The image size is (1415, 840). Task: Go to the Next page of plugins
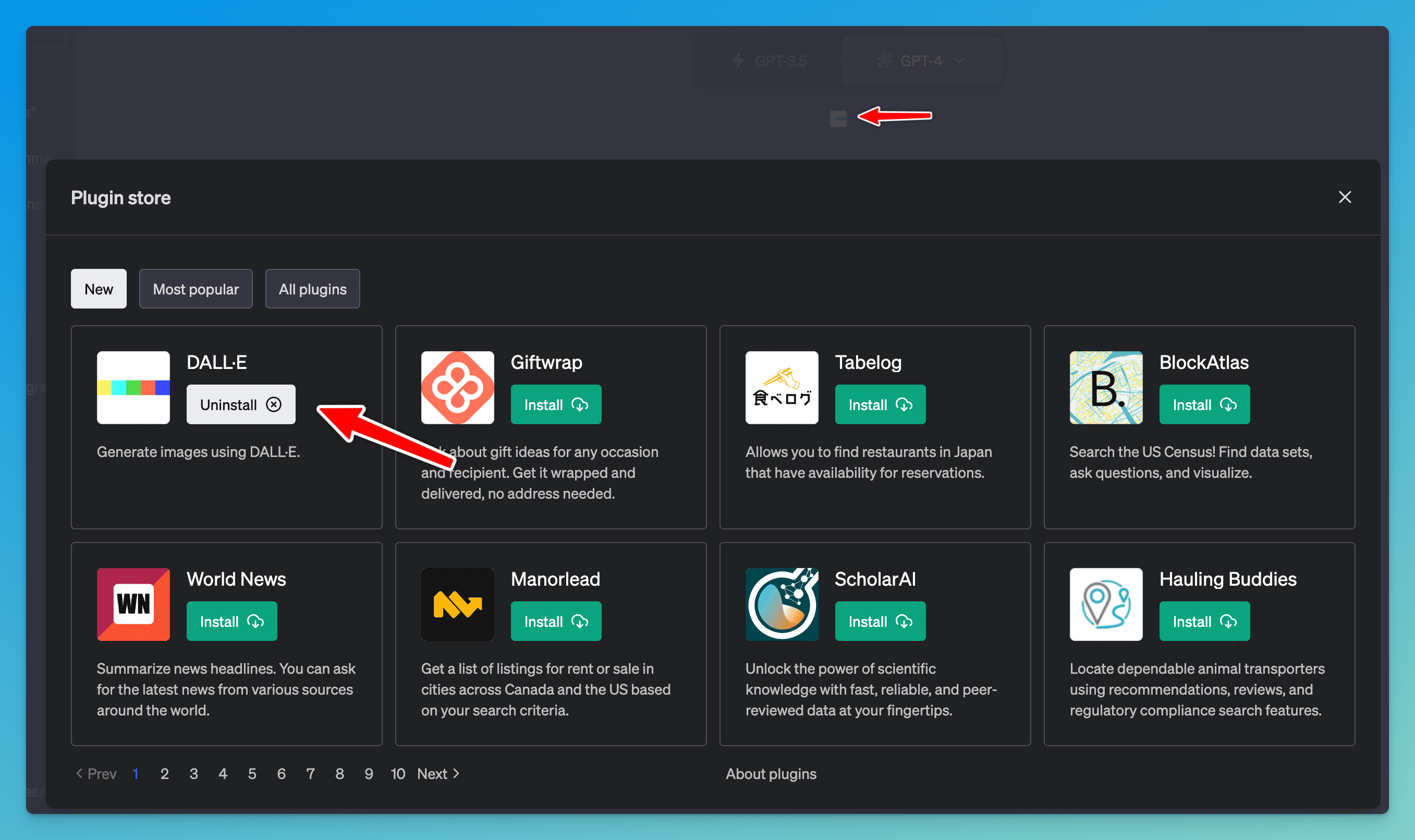(x=438, y=774)
